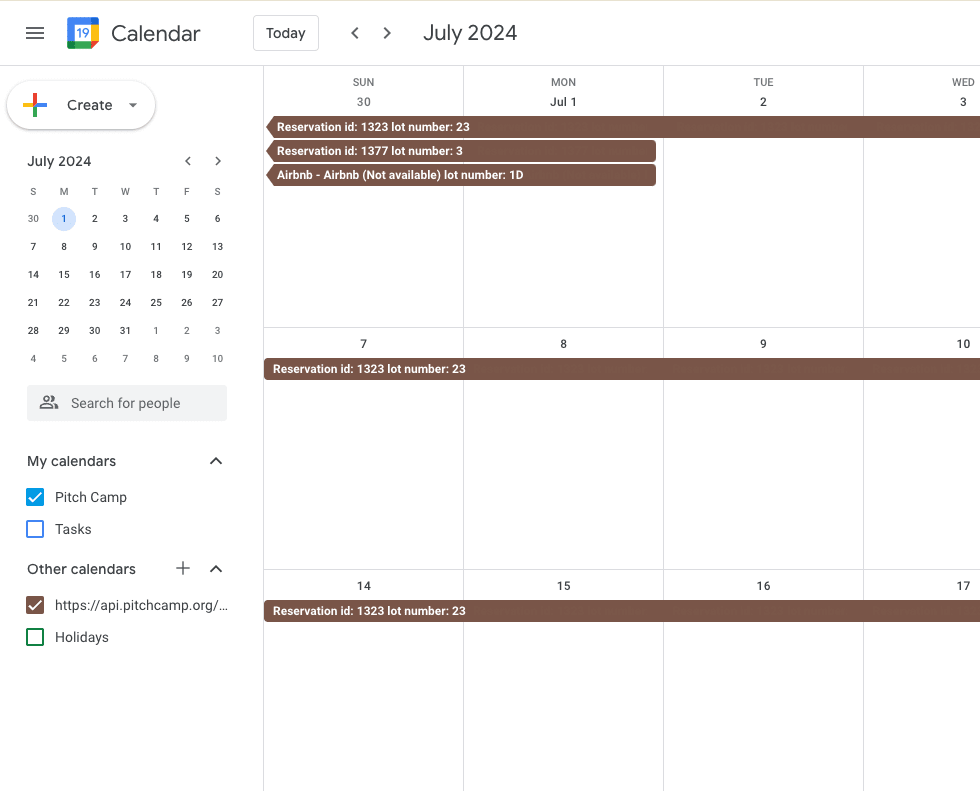Enable the Holidays calendar checkbox
980x791 pixels.
click(x=35, y=637)
